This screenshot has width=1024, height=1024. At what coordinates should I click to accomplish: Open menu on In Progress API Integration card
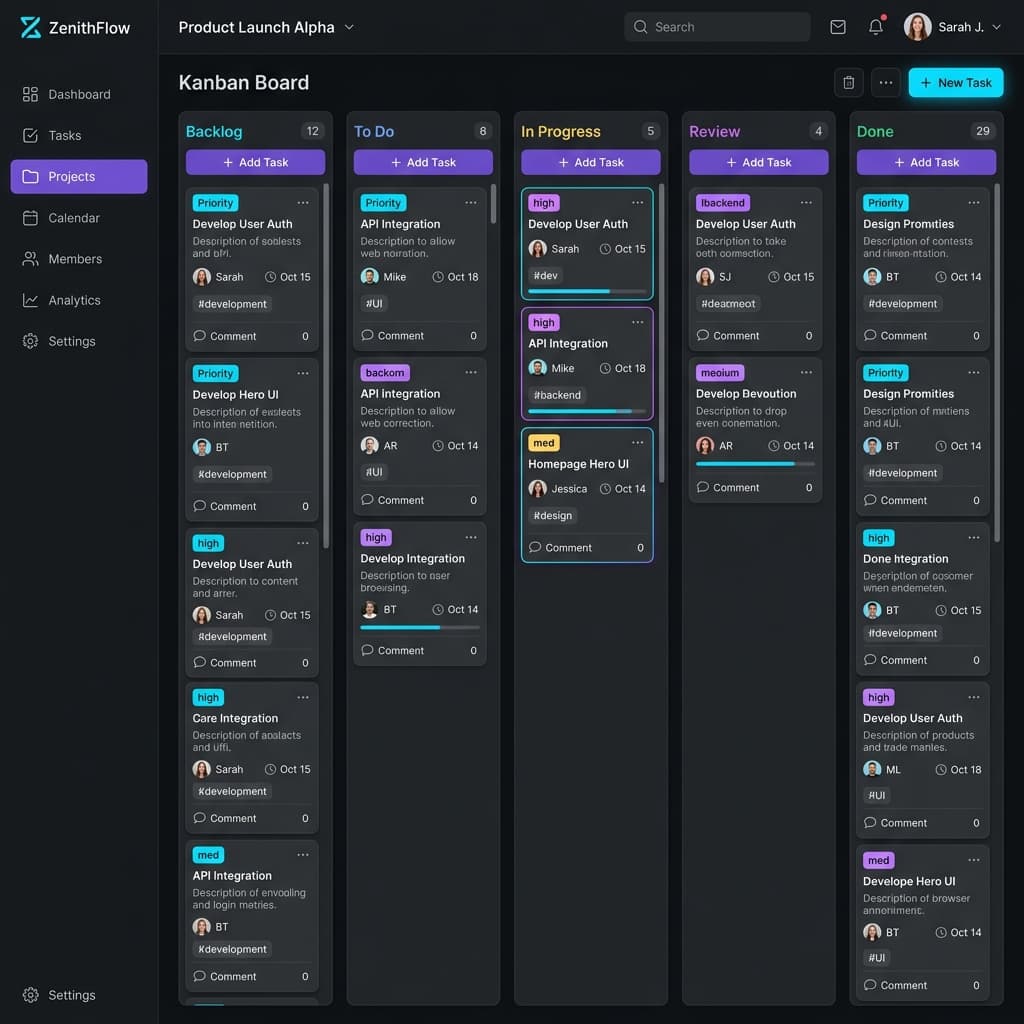(637, 322)
